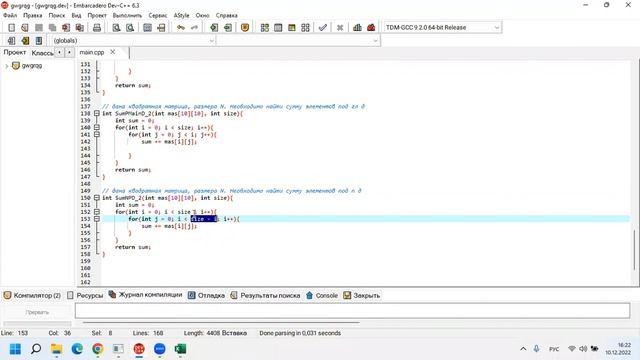
Task: Click the editor vertical scrollbar thumb
Action: coord(634,249)
